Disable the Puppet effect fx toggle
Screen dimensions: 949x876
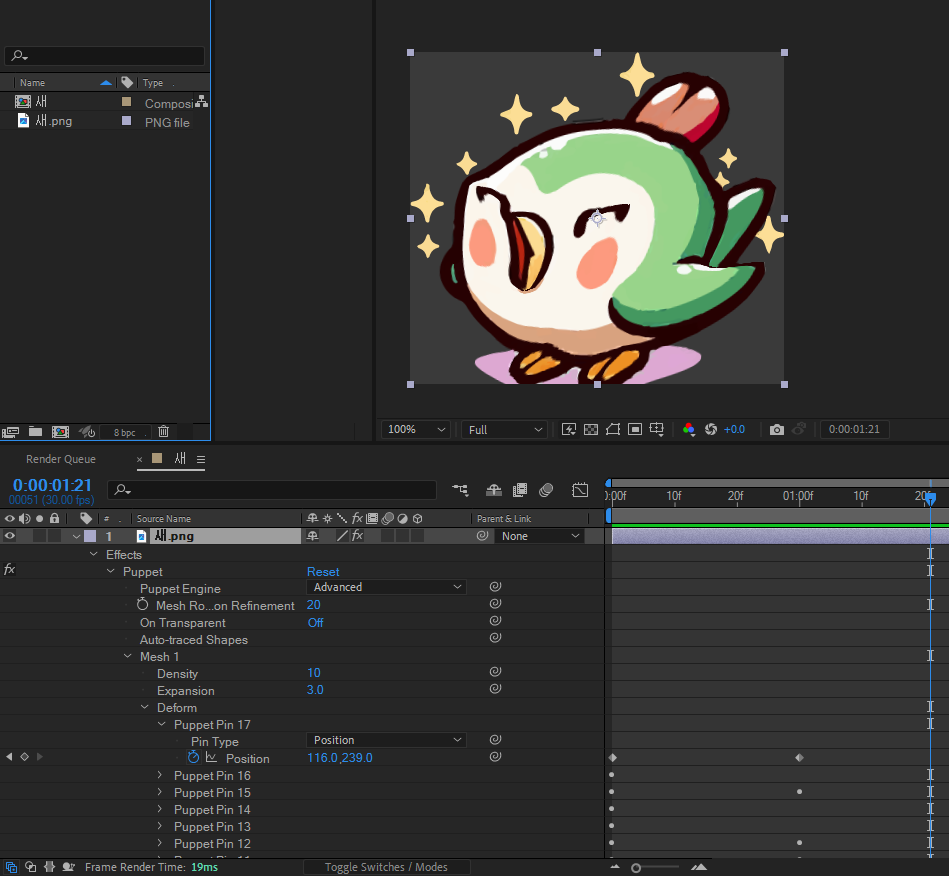pyautogui.click(x=9, y=570)
